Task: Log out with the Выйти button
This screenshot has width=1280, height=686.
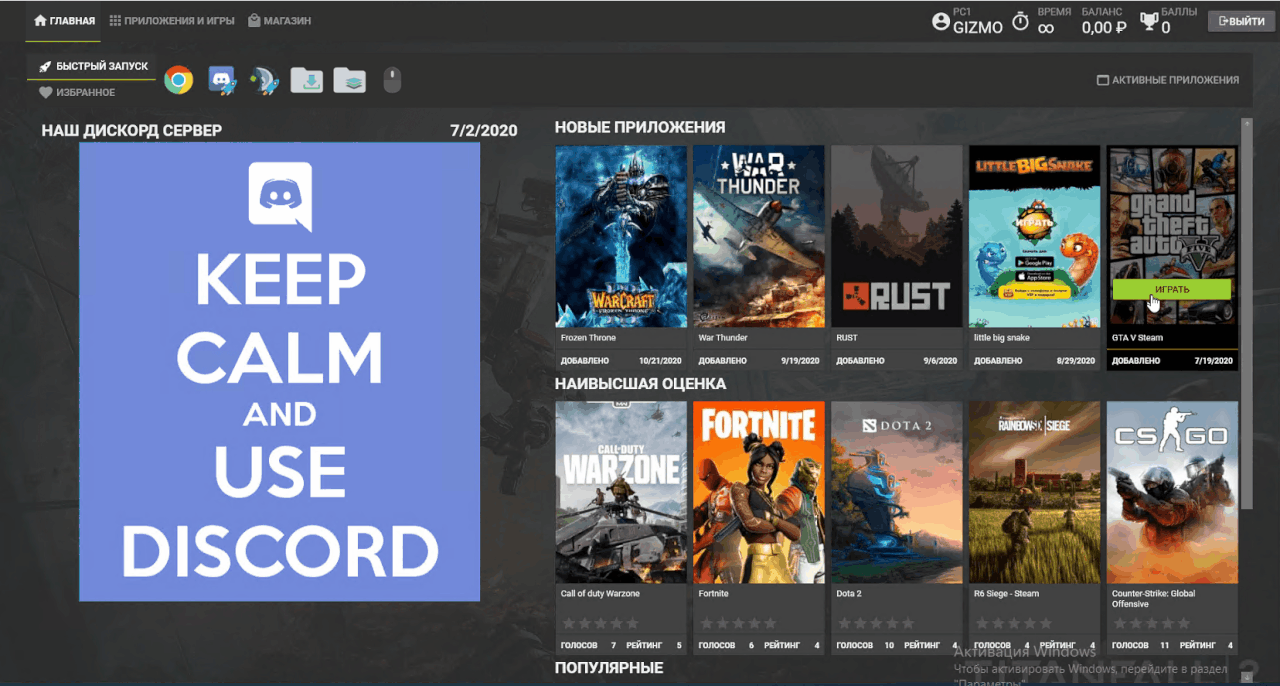Action: point(1241,21)
